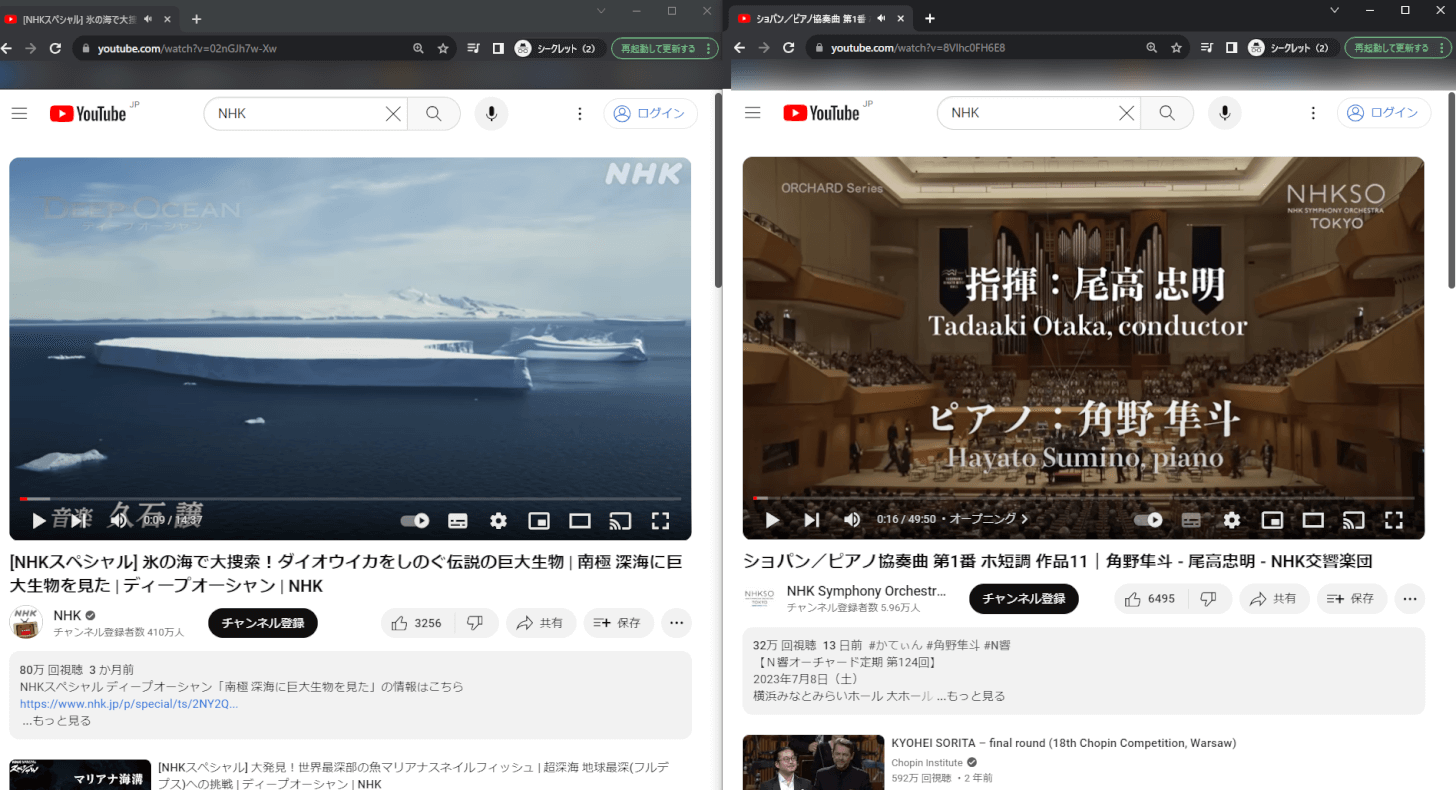Open more actions menu under NHK video

(677, 622)
